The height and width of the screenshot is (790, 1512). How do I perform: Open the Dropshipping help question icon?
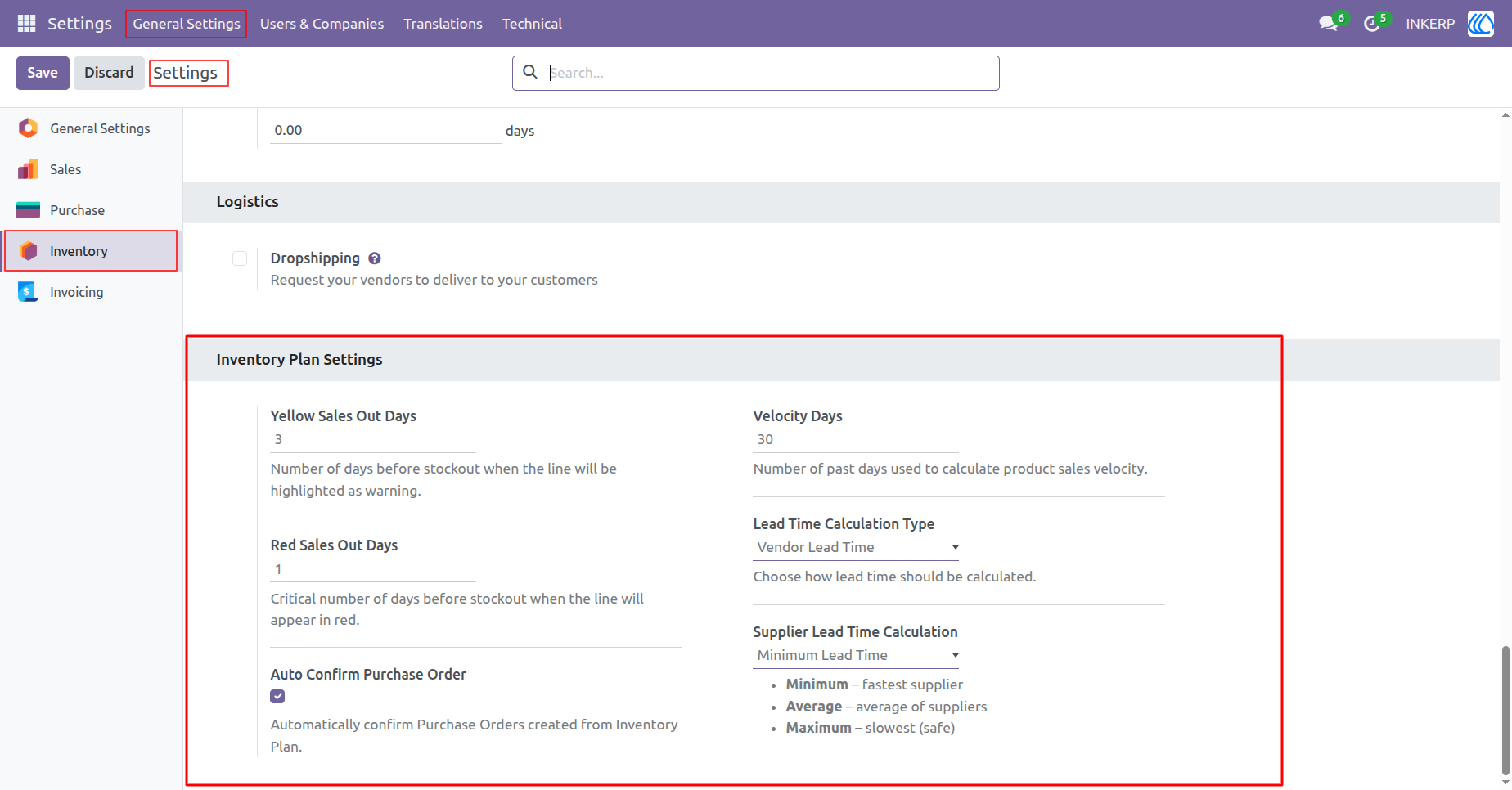tap(375, 258)
